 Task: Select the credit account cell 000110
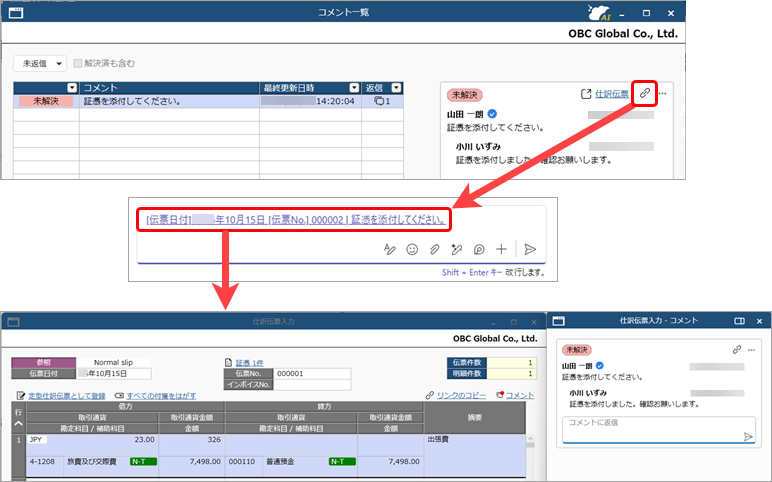click(242, 461)
